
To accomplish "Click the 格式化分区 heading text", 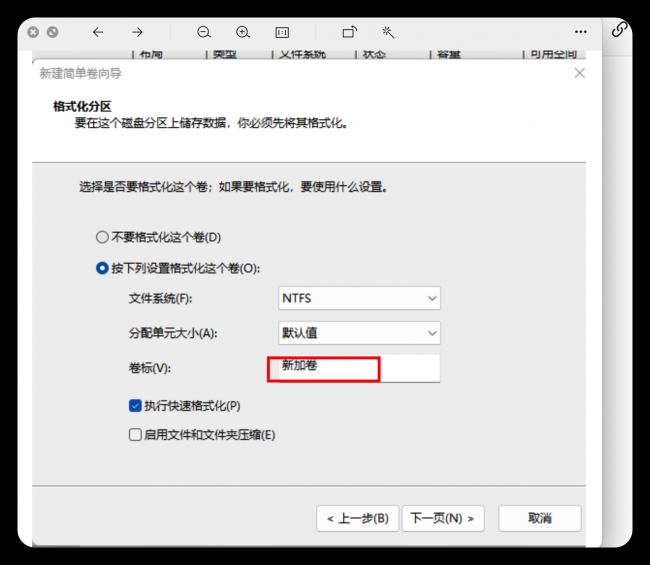I will point(82,107).
